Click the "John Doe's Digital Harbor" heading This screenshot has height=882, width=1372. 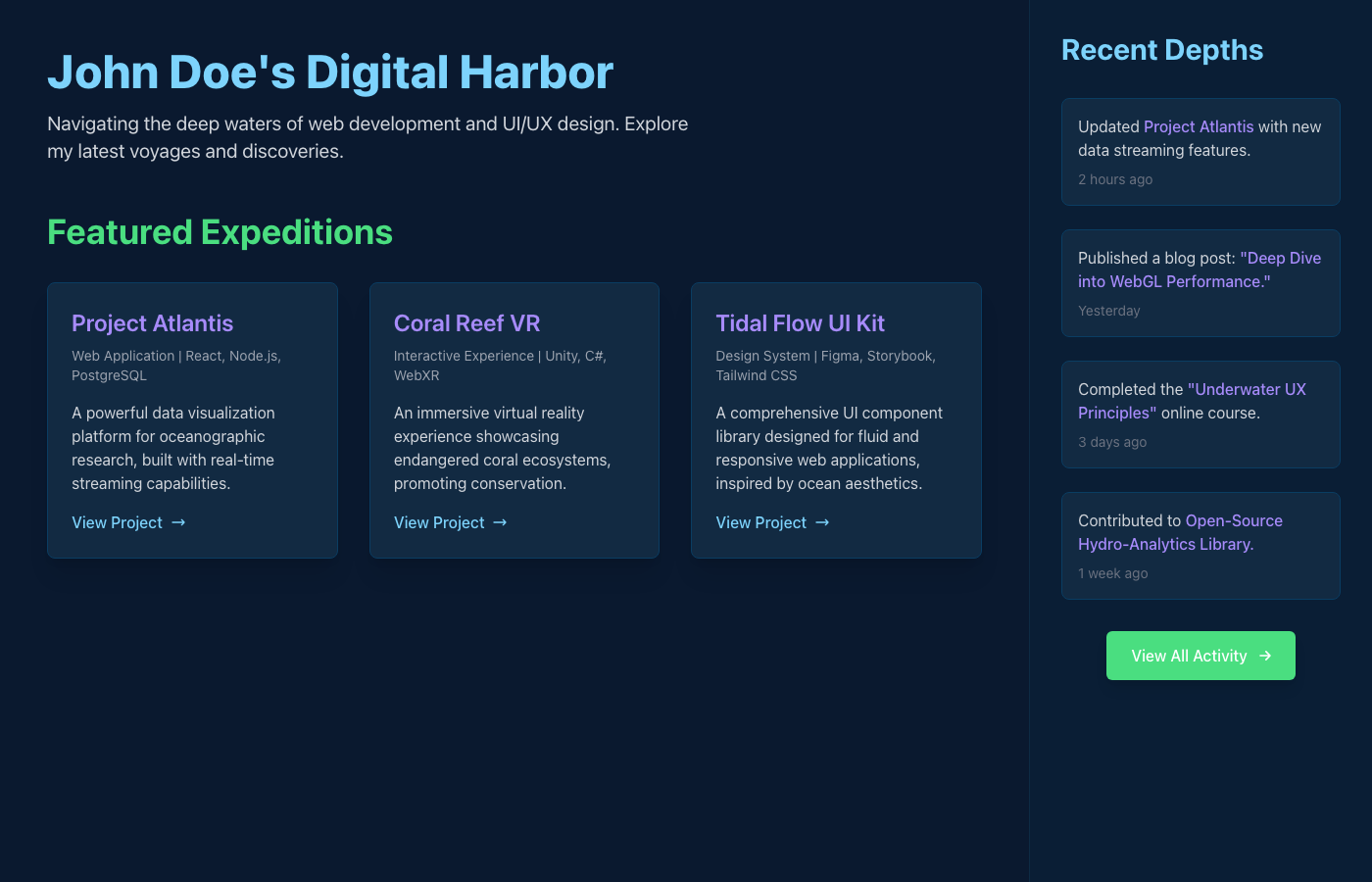click(329, 72)
